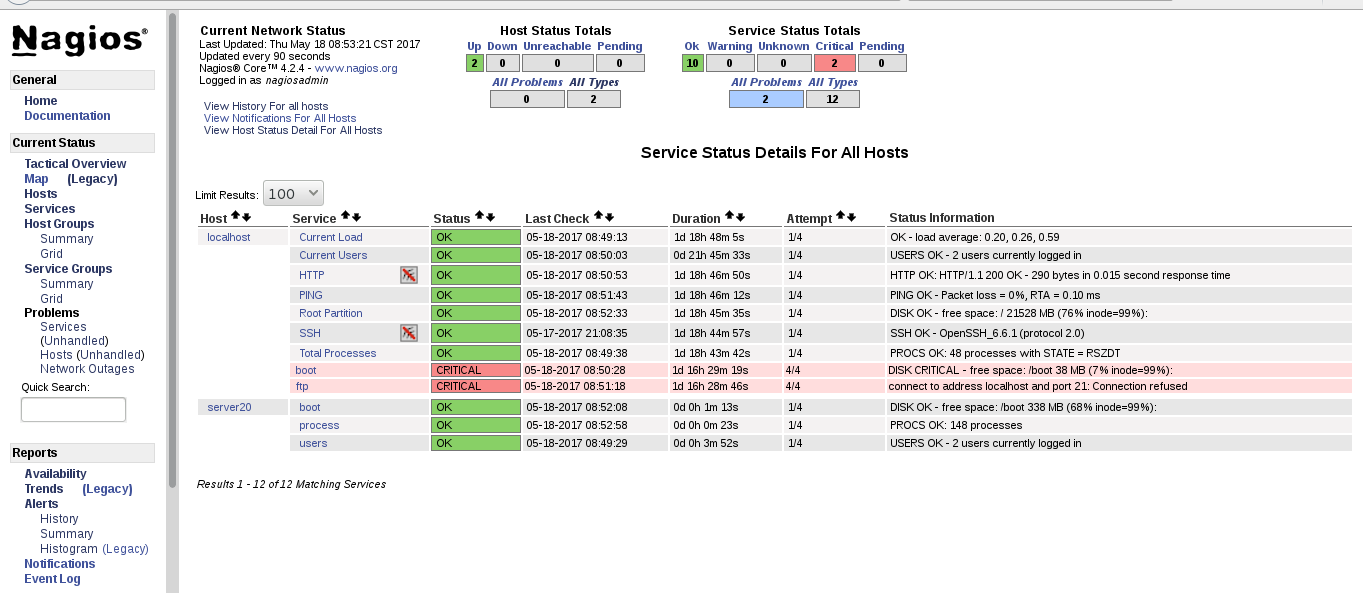Screen dimensions: 1363x593
Task: Open Tactical Overview from sidebar menu
Action: pos(75,164)
